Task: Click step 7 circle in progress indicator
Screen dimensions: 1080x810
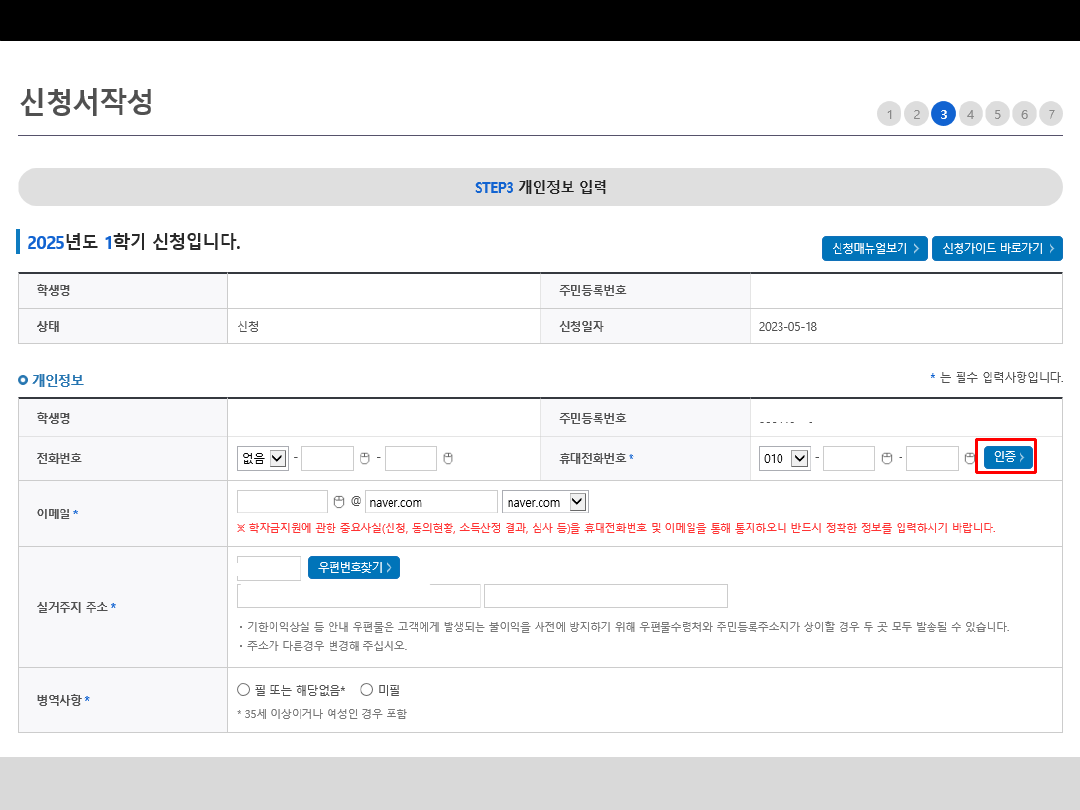Action: [x=1050, y=114]
